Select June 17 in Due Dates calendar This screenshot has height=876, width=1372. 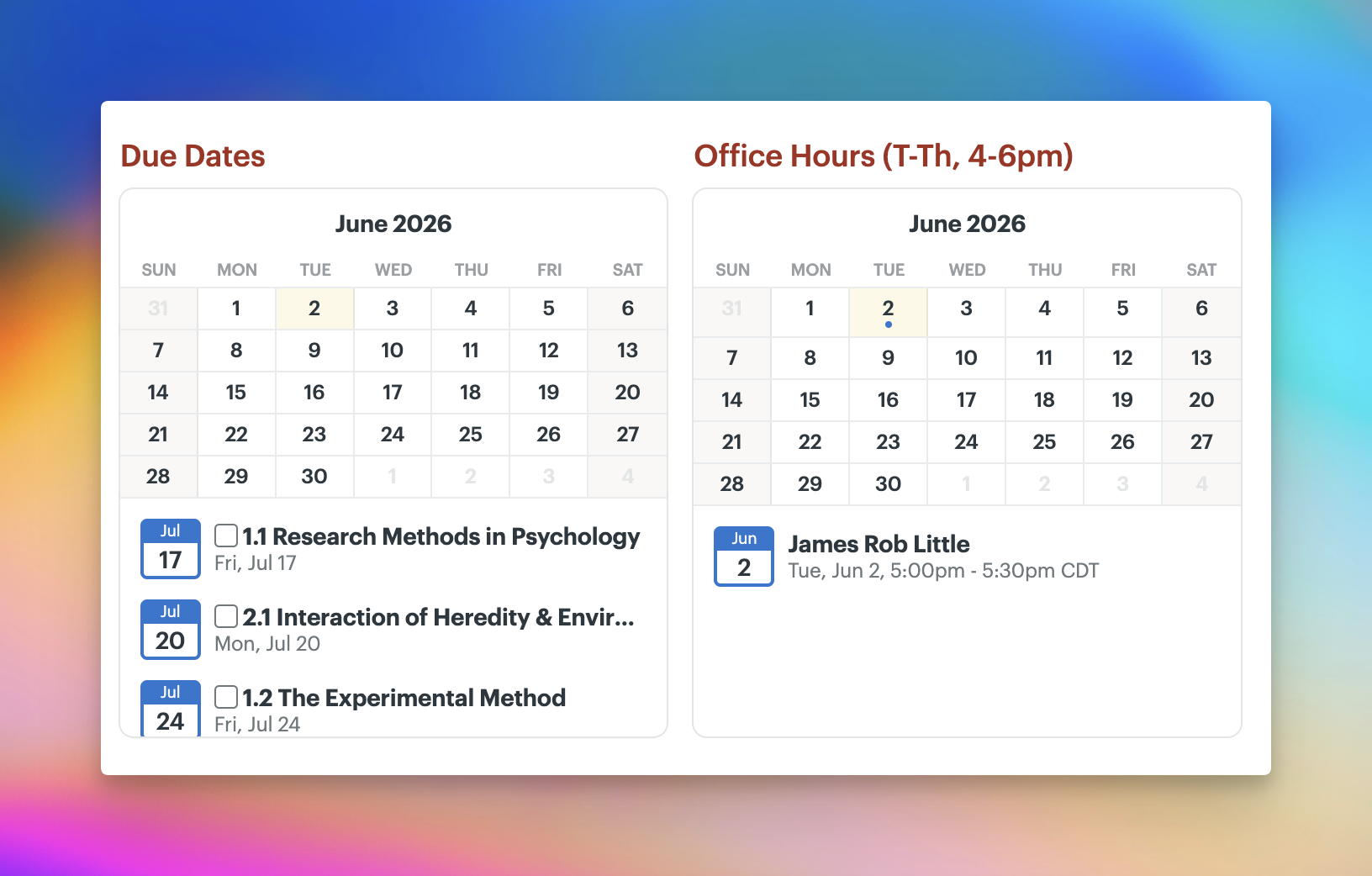[x=393, y=393]
